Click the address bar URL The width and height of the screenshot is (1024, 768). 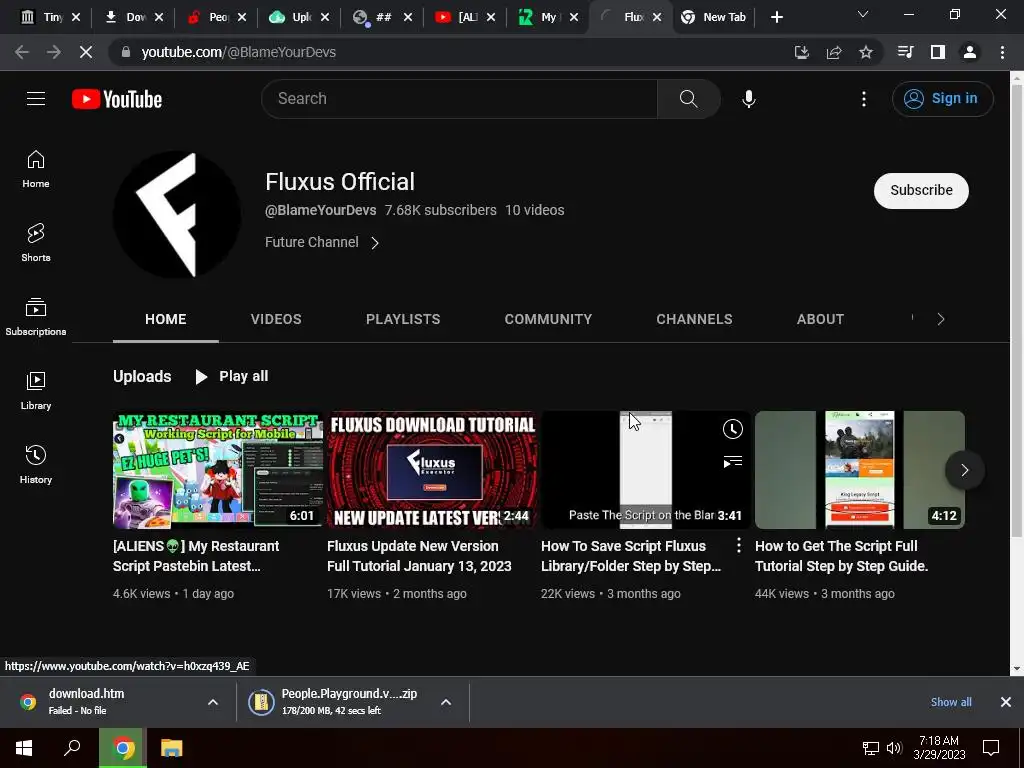[238, 52]
